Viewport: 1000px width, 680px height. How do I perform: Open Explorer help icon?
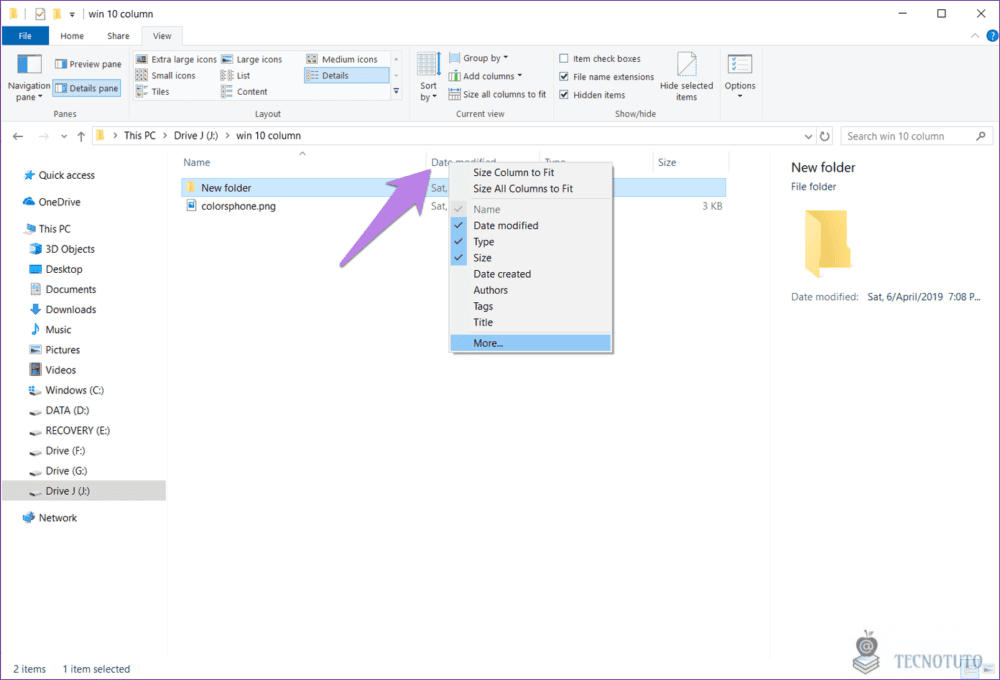click(x=992, y=36)
